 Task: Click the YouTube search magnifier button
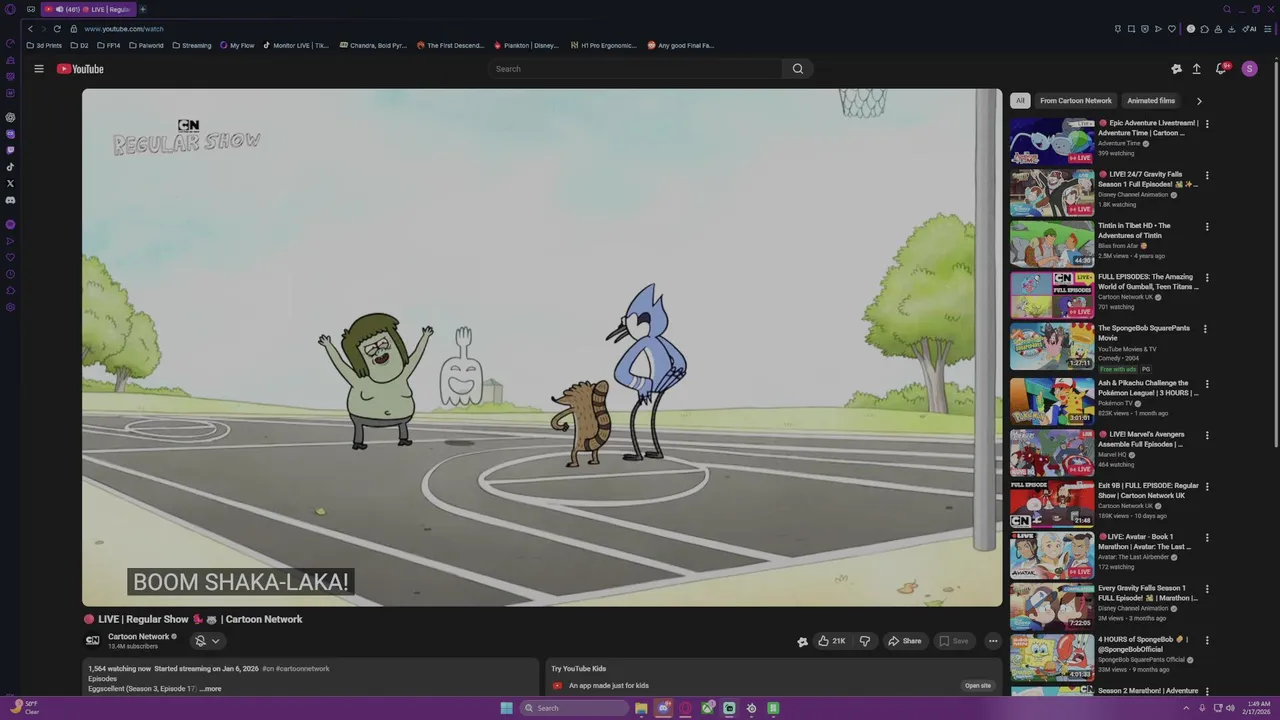coord(798,69)
